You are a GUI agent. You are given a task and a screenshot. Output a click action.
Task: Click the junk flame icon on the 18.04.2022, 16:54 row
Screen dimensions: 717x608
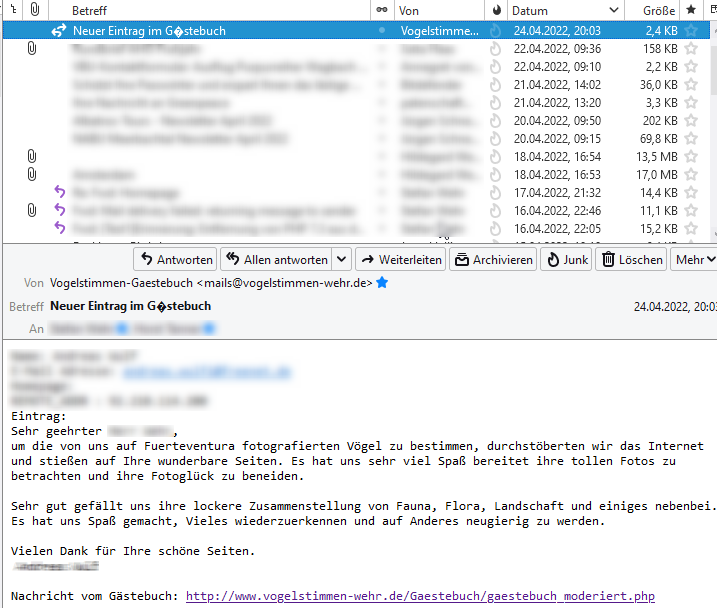495,156
